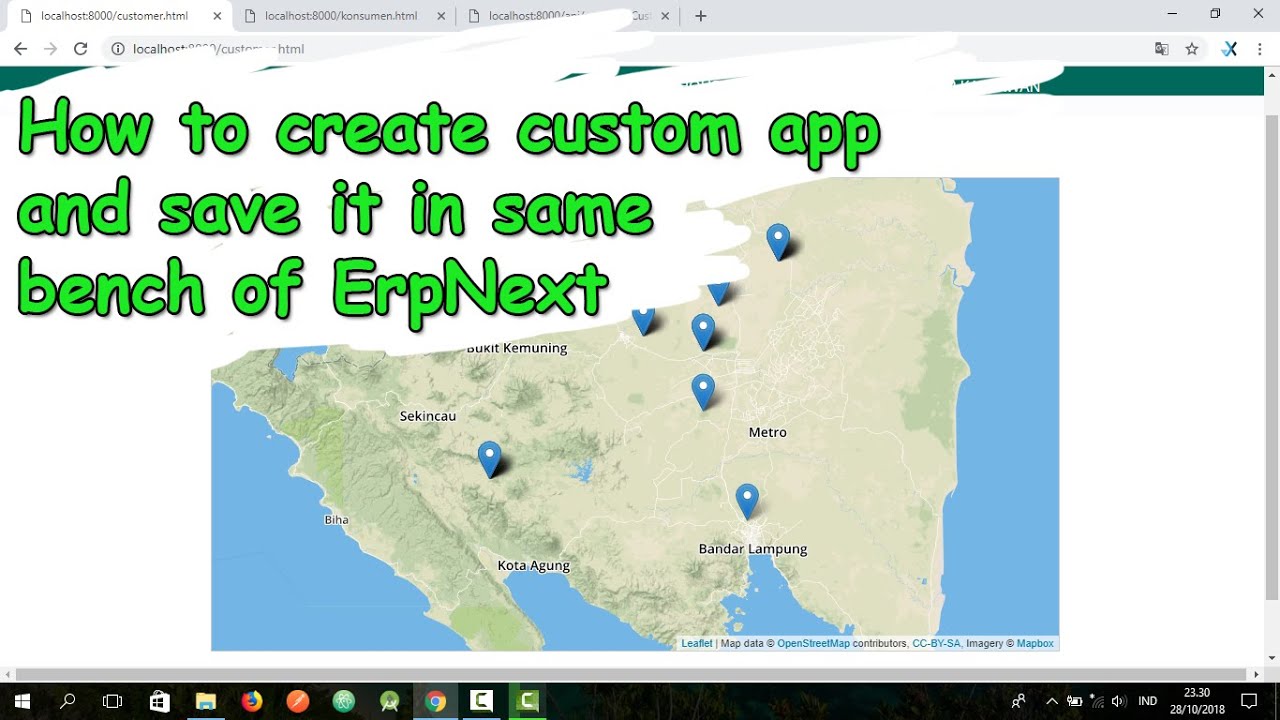1280x720 pixels.
Task: Open File Explorer from the taskbar
Action: (206, 701)
